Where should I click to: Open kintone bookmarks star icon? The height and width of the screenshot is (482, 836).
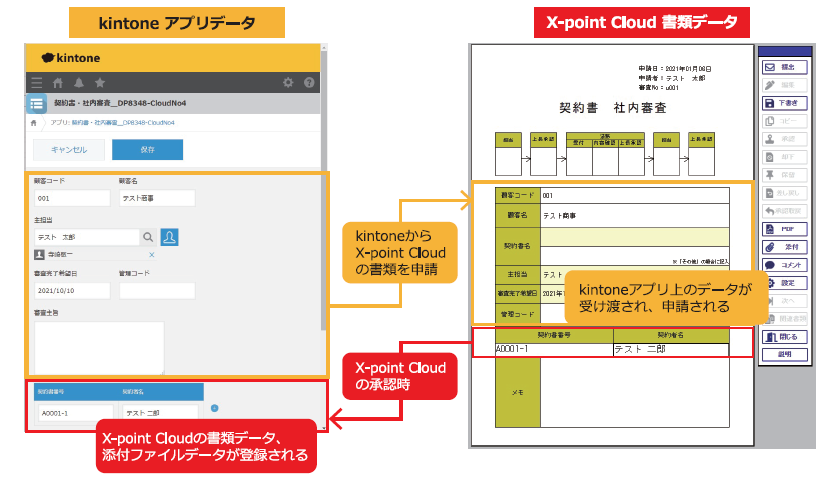point(100,83)
